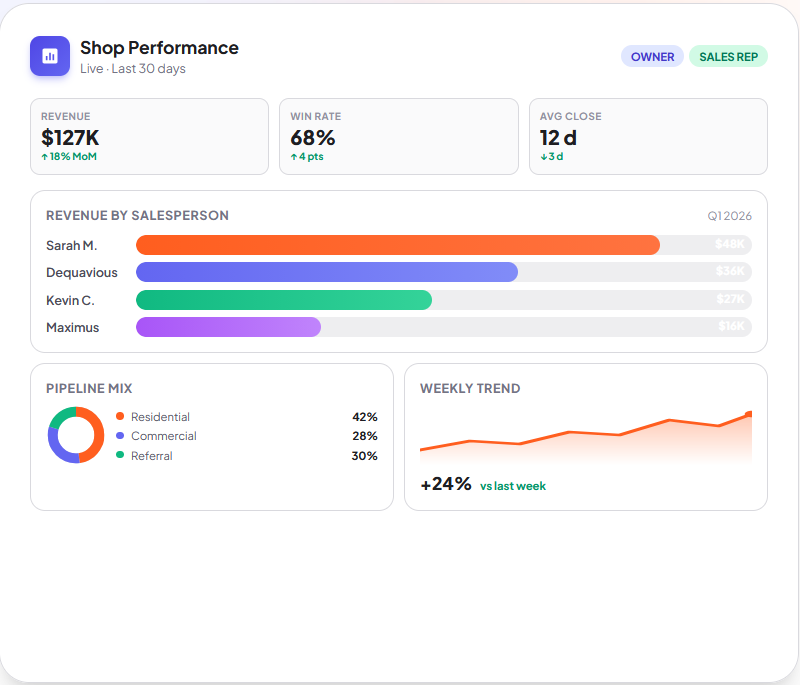800x685 pixels.
Task: Click the $27K value for Kevin C.
Action: point(731,299)
